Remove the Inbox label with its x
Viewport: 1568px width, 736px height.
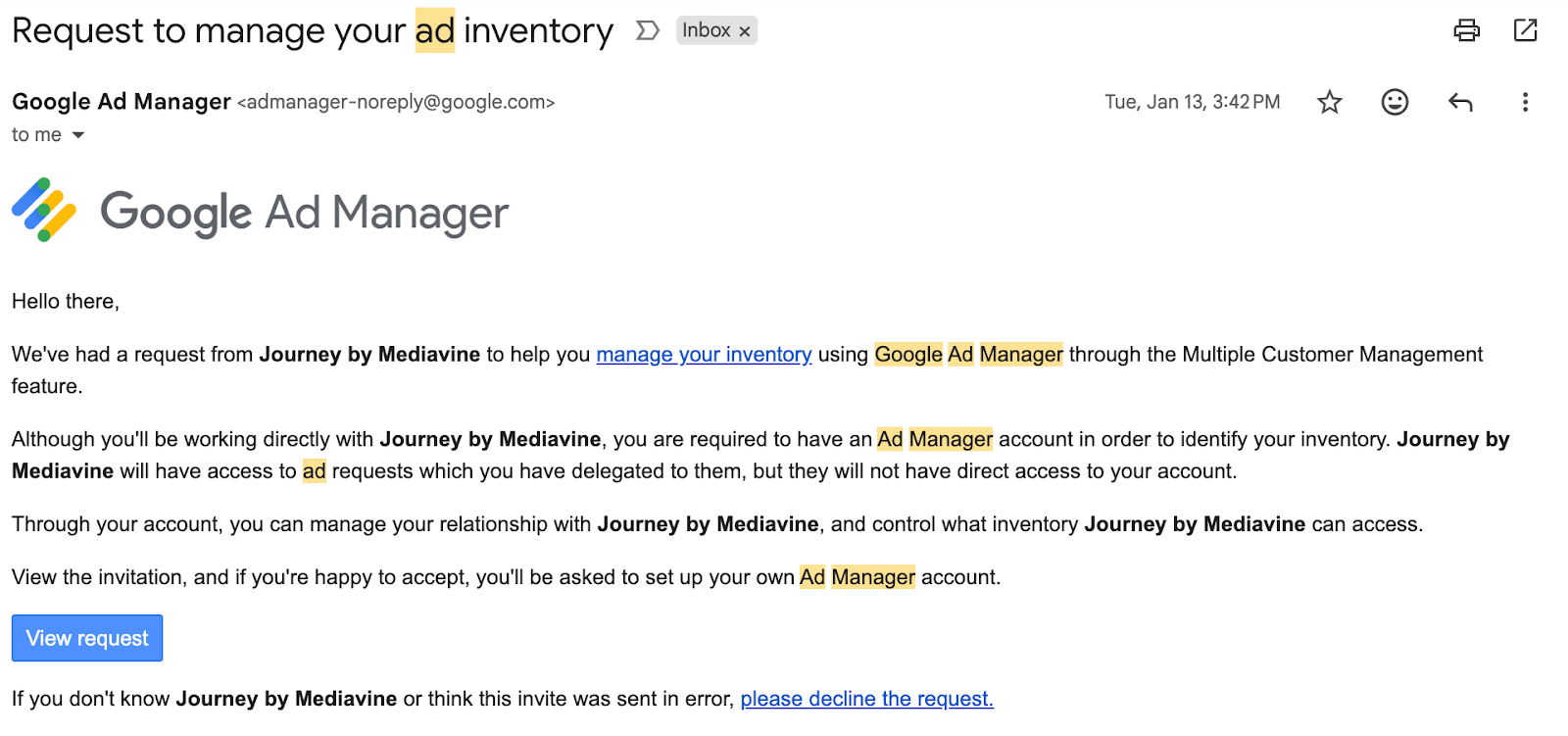pyautogui.click(x=745, y=31)
